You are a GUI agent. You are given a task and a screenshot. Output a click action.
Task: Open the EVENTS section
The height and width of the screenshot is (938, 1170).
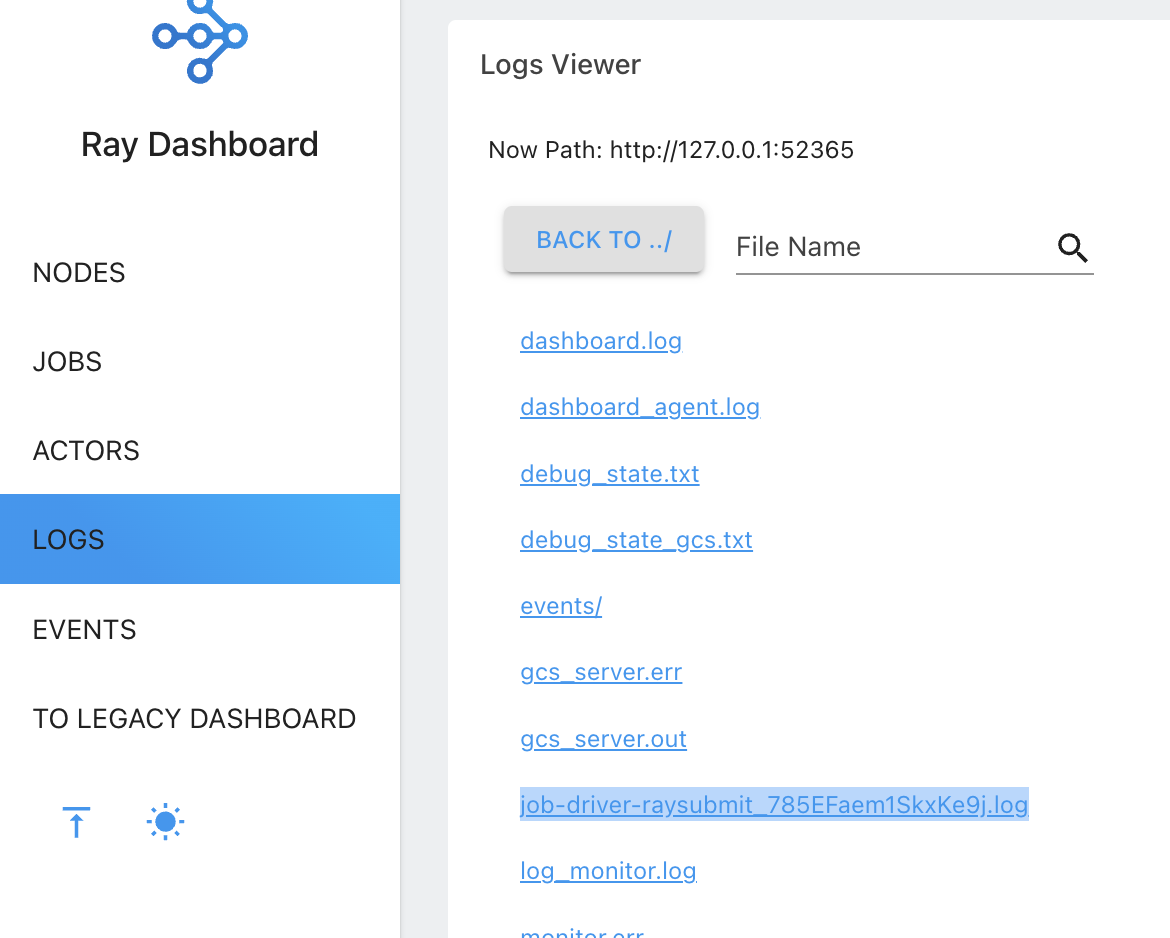pos(84,629)
